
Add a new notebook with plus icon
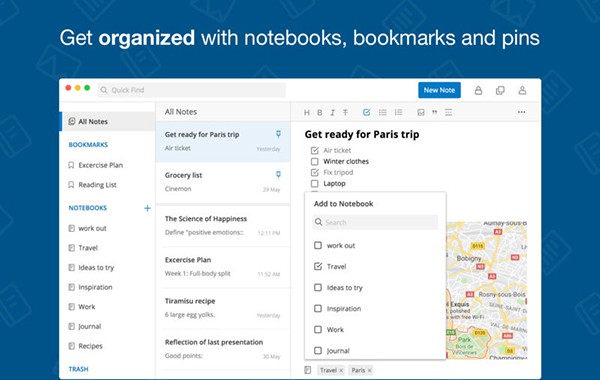(x=147, y=208)
